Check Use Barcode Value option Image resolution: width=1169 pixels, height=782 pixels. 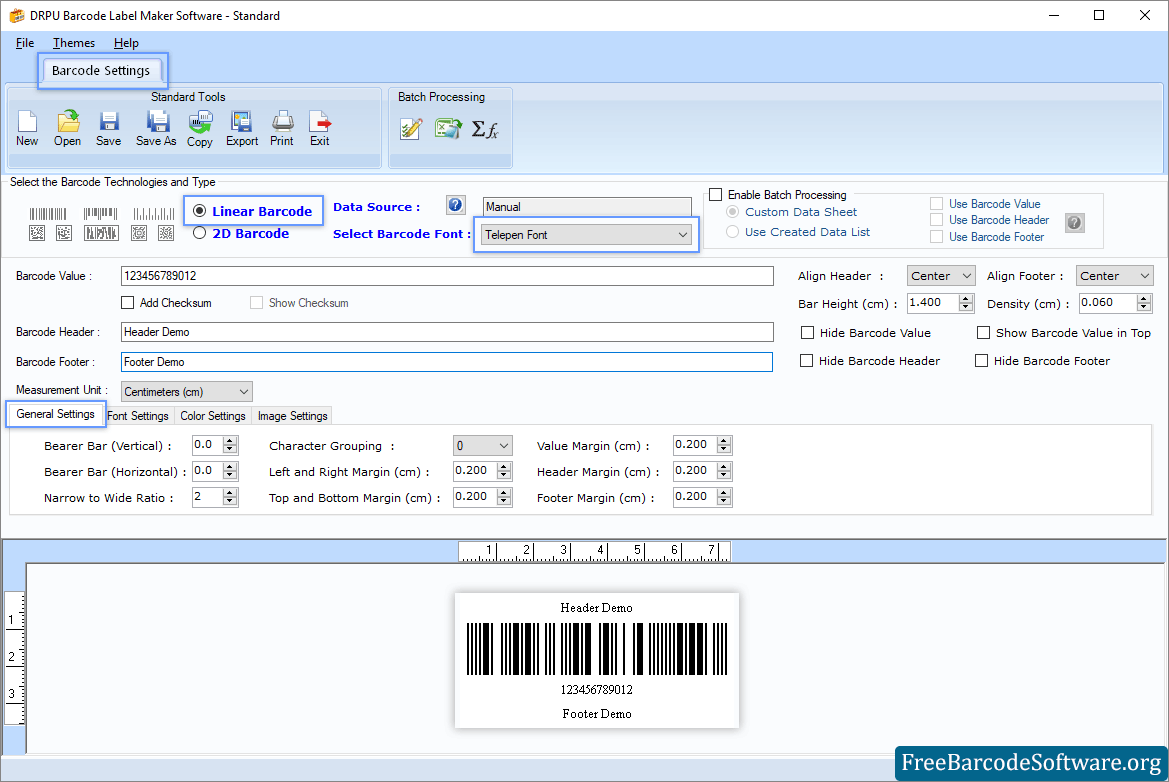(936, 204)
